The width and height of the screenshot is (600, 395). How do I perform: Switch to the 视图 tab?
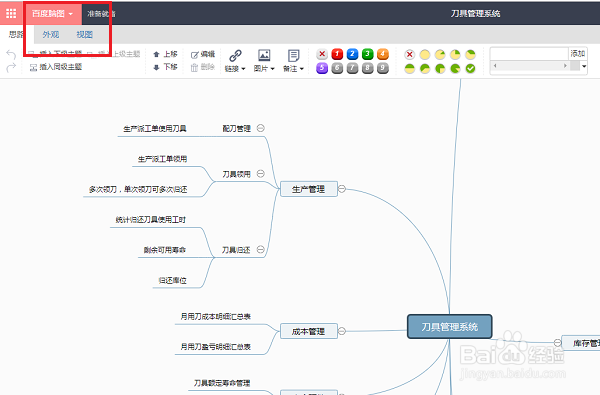click(x=84, y=34)
